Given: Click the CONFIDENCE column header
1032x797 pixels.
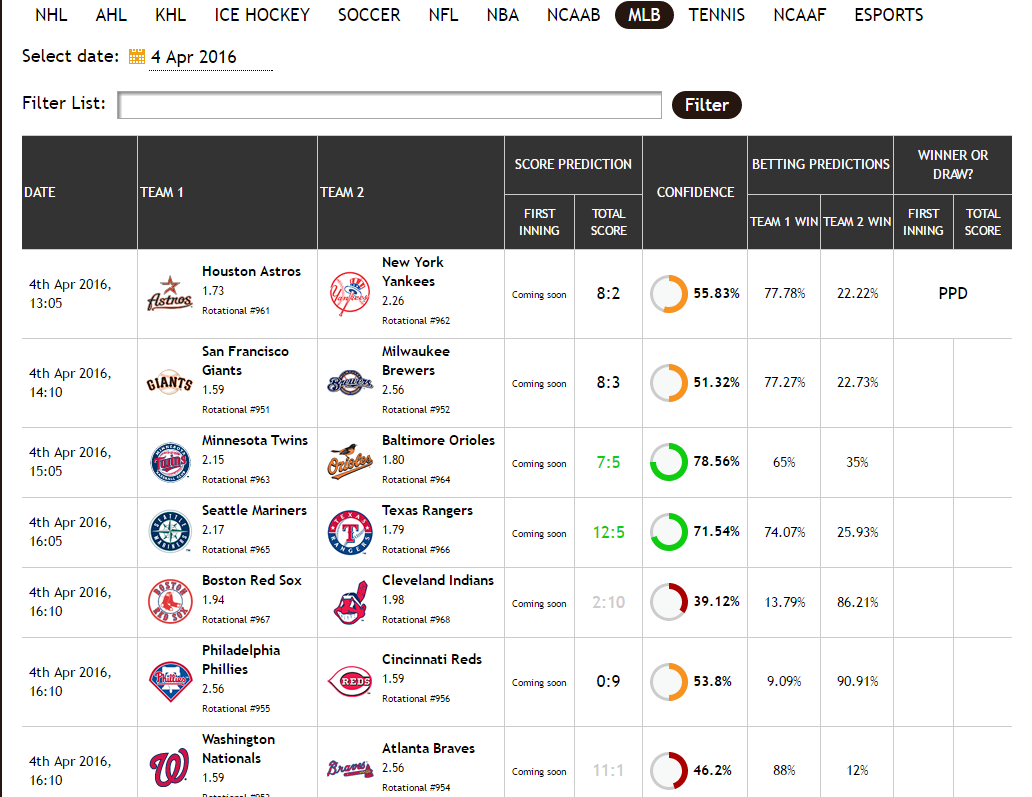Looking at the screenshot, I should pos(695,192).
